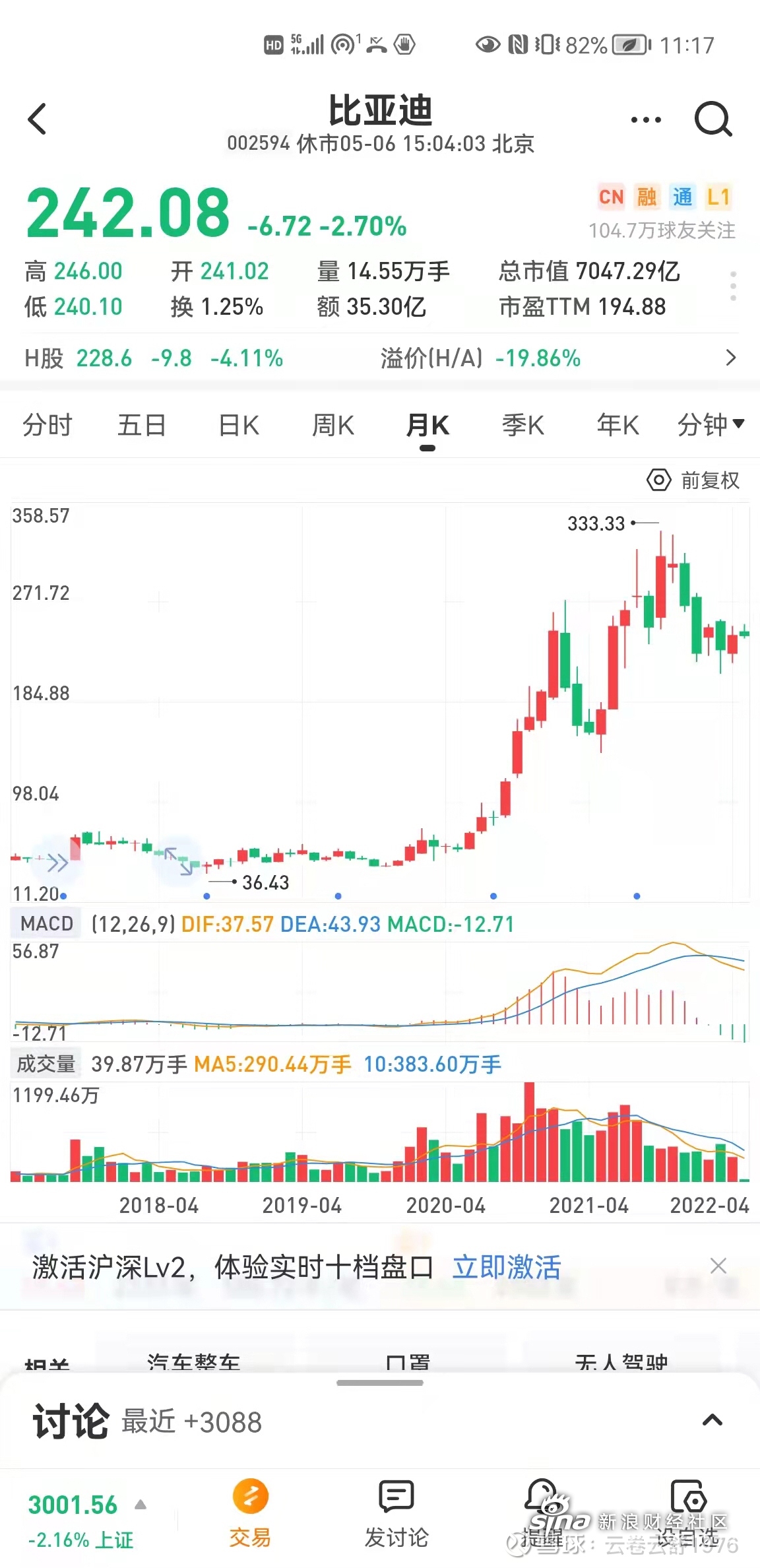
Task: Open H股 details chevron arrow
Action: tap(730, 358)
